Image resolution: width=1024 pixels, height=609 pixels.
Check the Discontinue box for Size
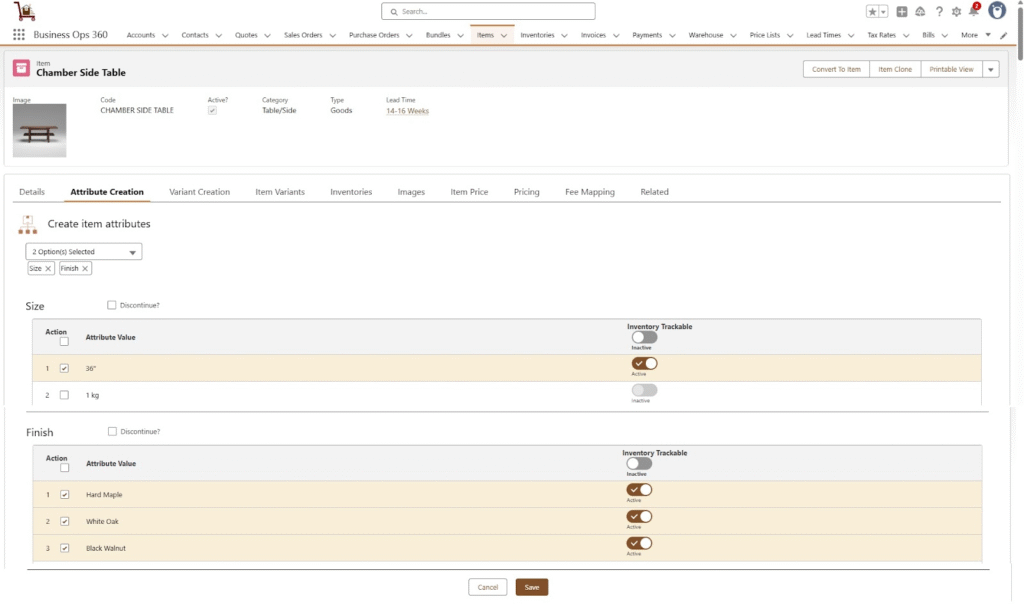point(111,305)
